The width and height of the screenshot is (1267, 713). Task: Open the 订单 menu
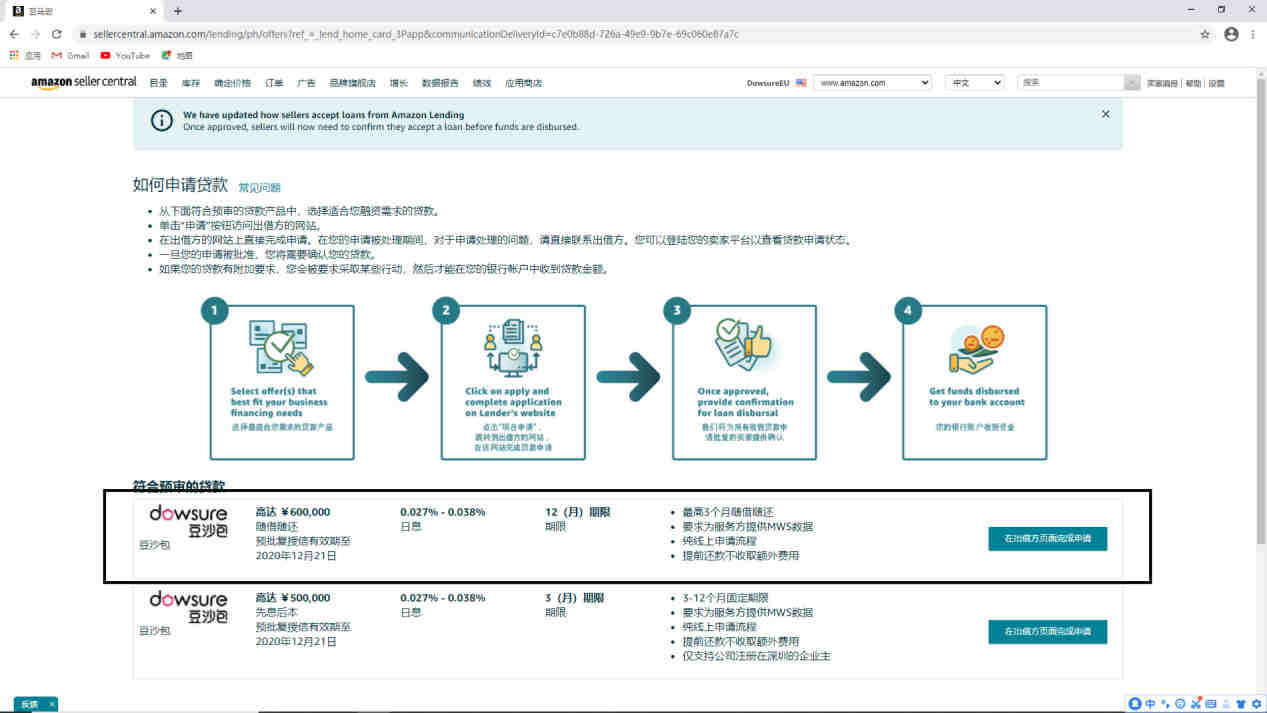point(274,83)
